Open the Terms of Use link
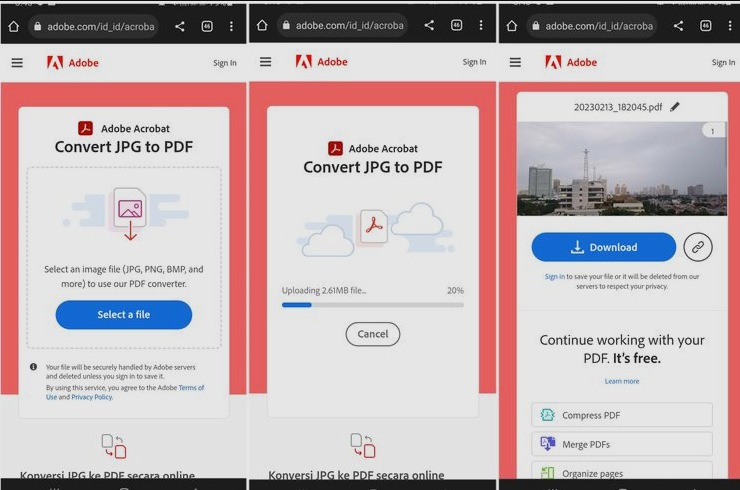The width and height of the screenshot is (740, 490). (x=125, y=392)
